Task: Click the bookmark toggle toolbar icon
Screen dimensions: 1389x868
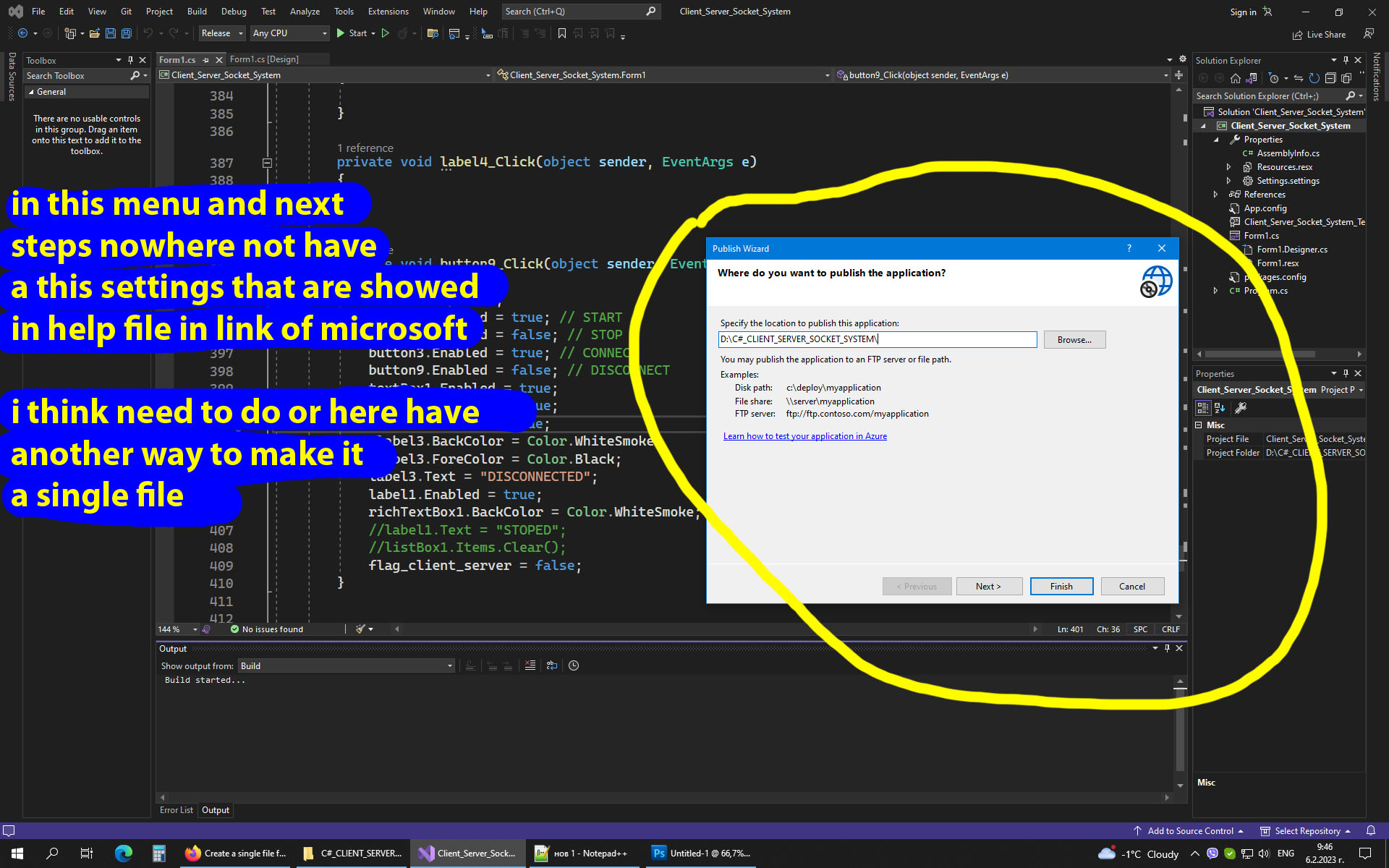Action: 561,33
